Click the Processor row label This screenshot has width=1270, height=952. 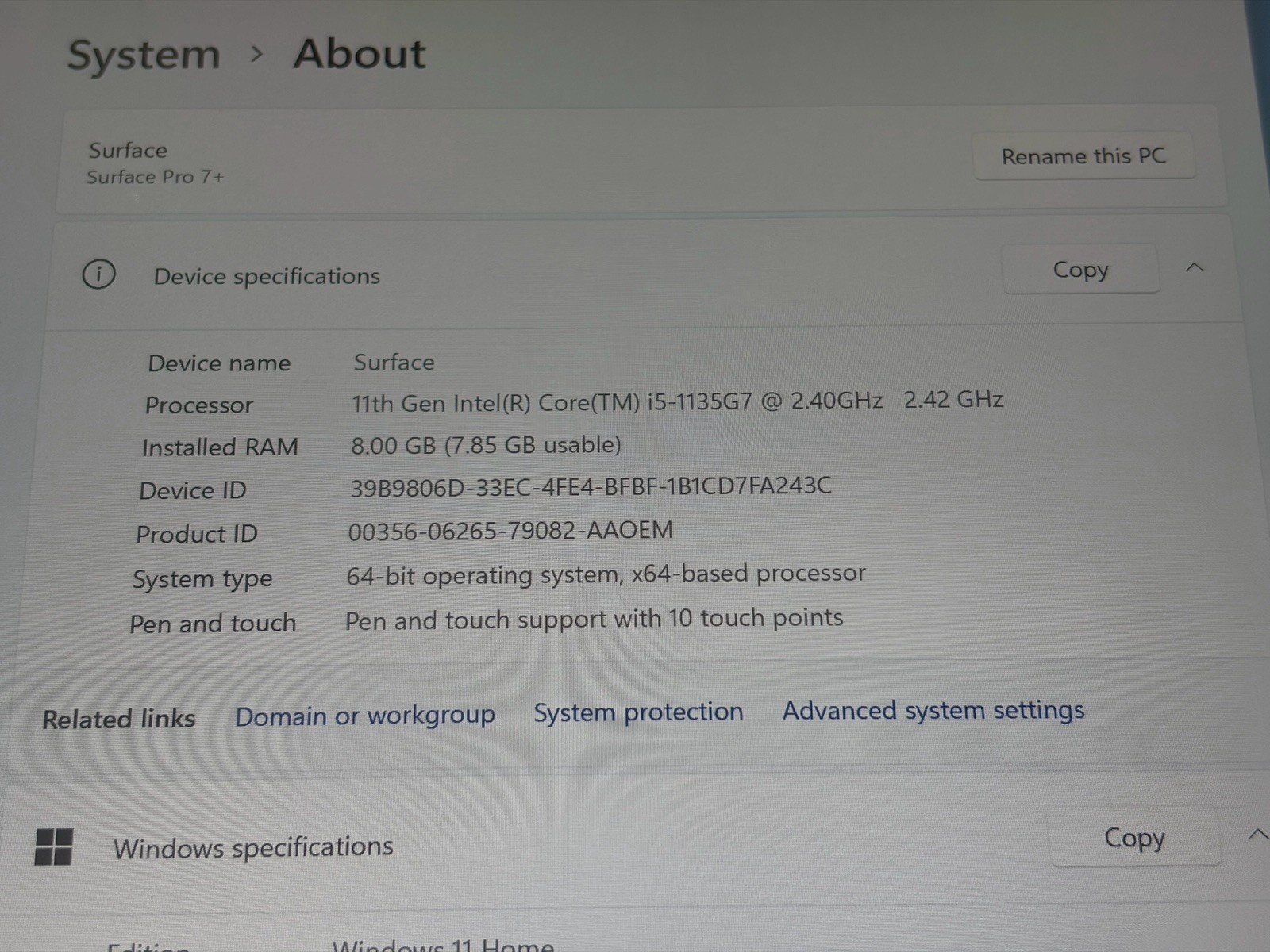(x=198, y=405)
